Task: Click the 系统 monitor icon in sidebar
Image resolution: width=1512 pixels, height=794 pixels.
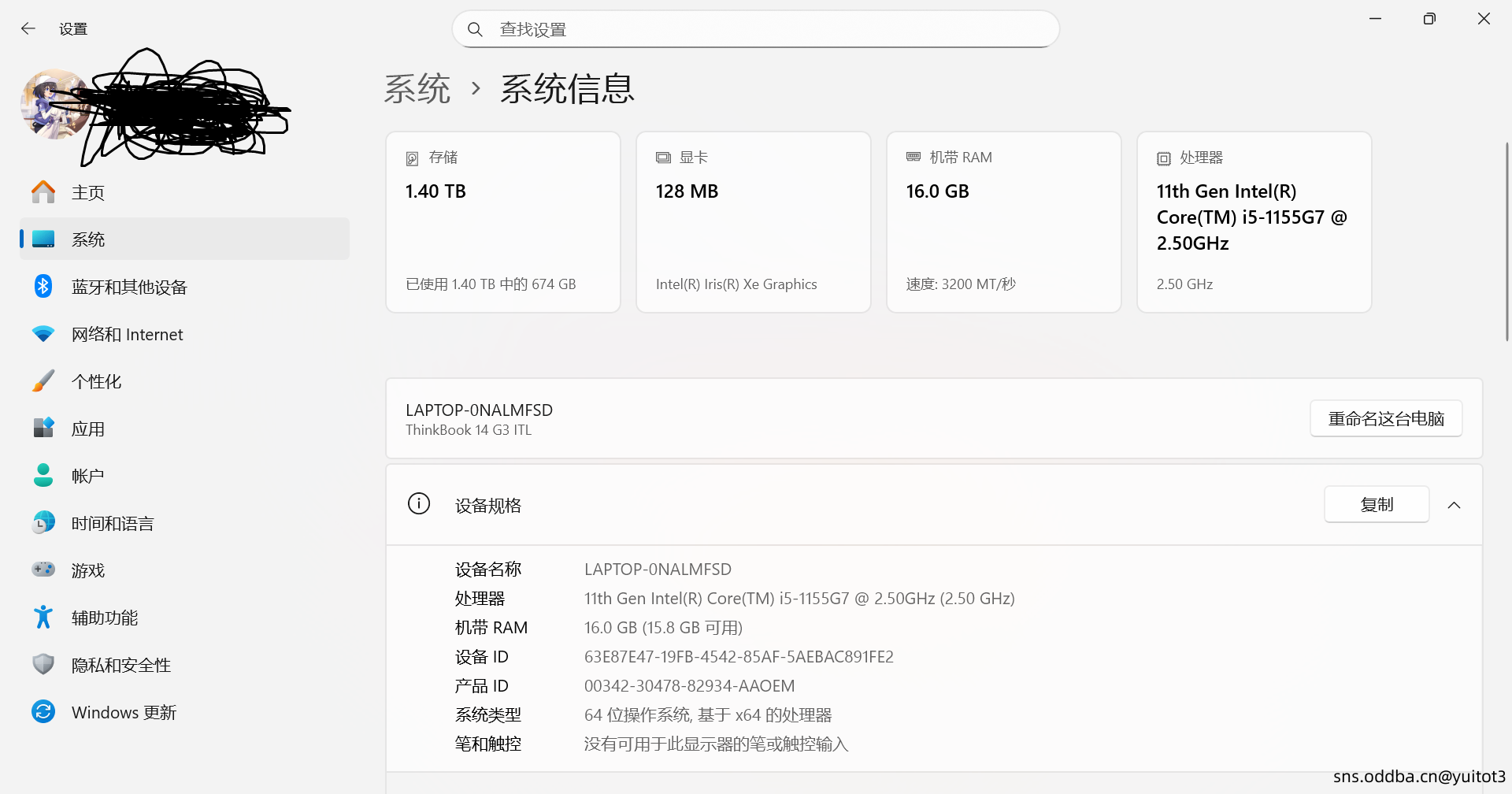Action: point(43,239)
